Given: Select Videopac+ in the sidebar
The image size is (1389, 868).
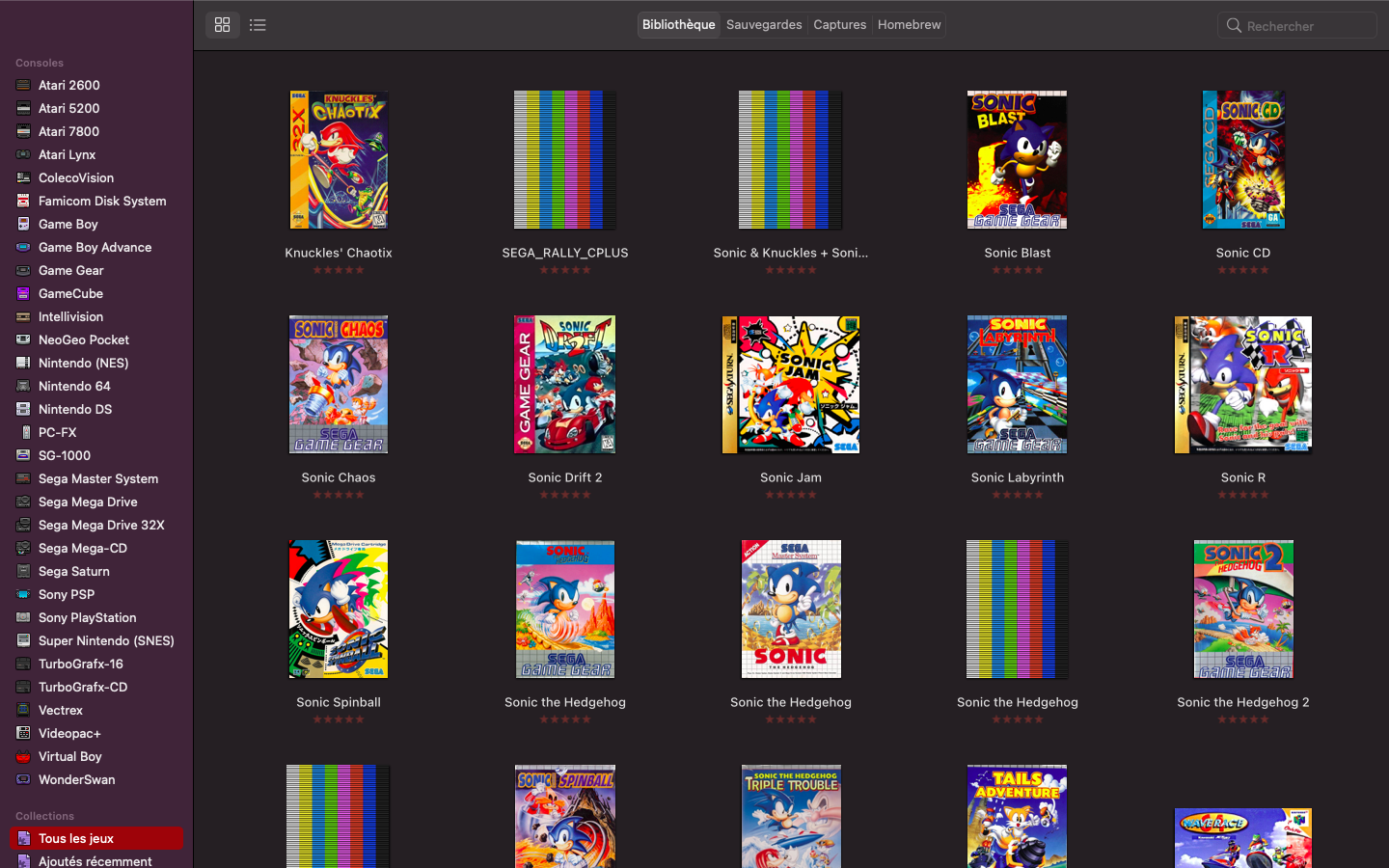Looking at the screenshot, I should (96, 733).
